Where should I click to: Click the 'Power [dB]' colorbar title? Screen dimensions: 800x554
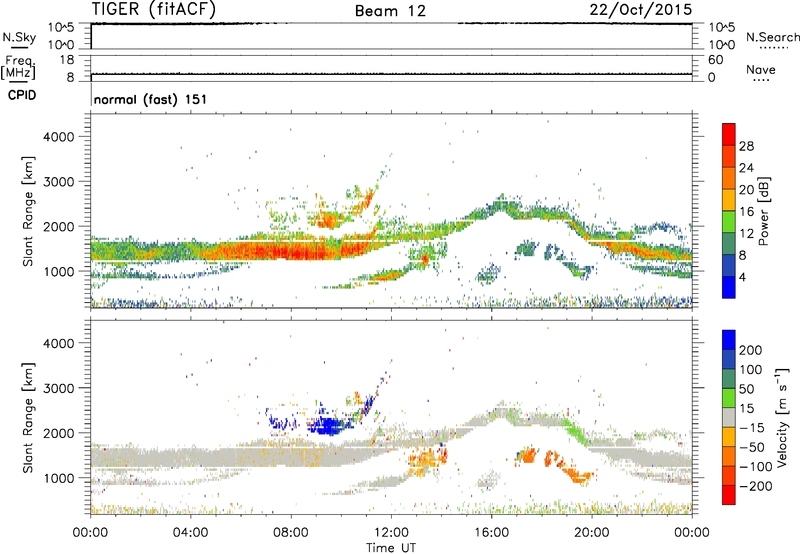763,211
